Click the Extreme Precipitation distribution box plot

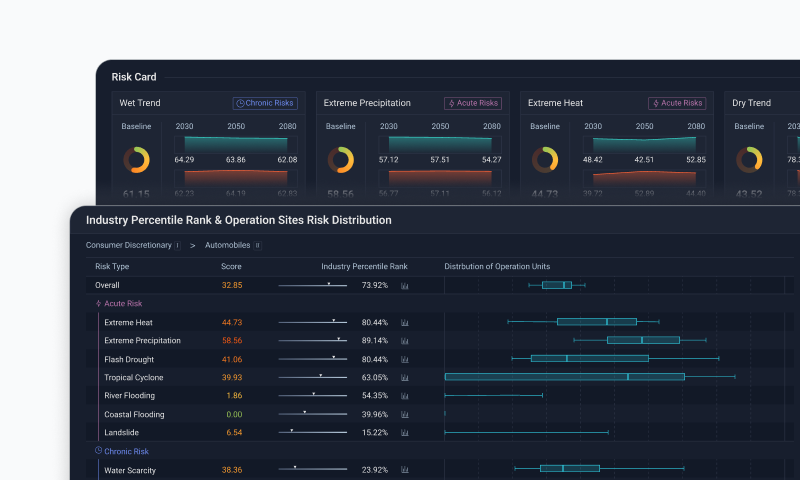[640, 340]
